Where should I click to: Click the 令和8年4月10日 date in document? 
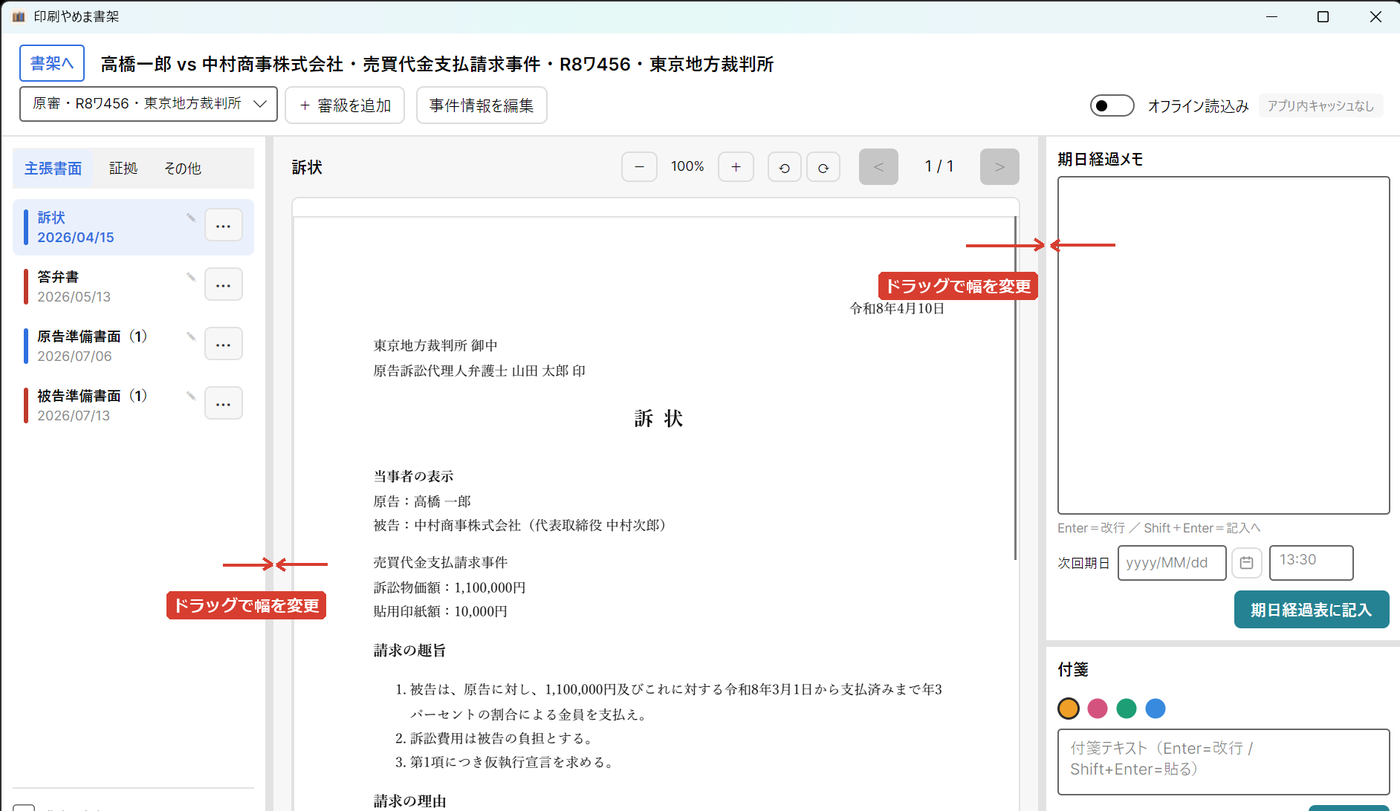(897, 308)
